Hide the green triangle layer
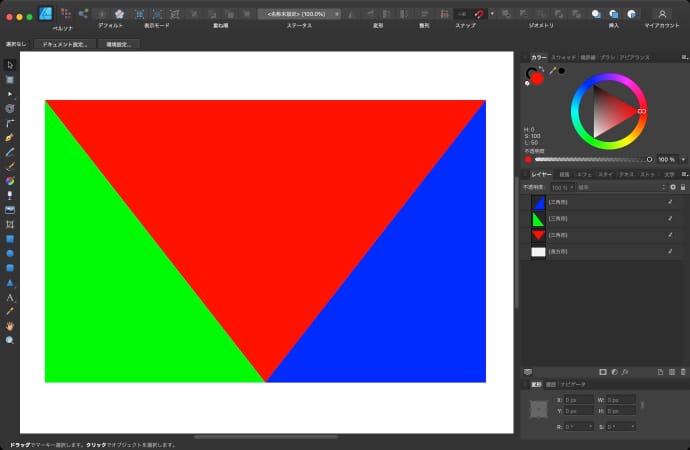The image size is (690, 450). 670,219
